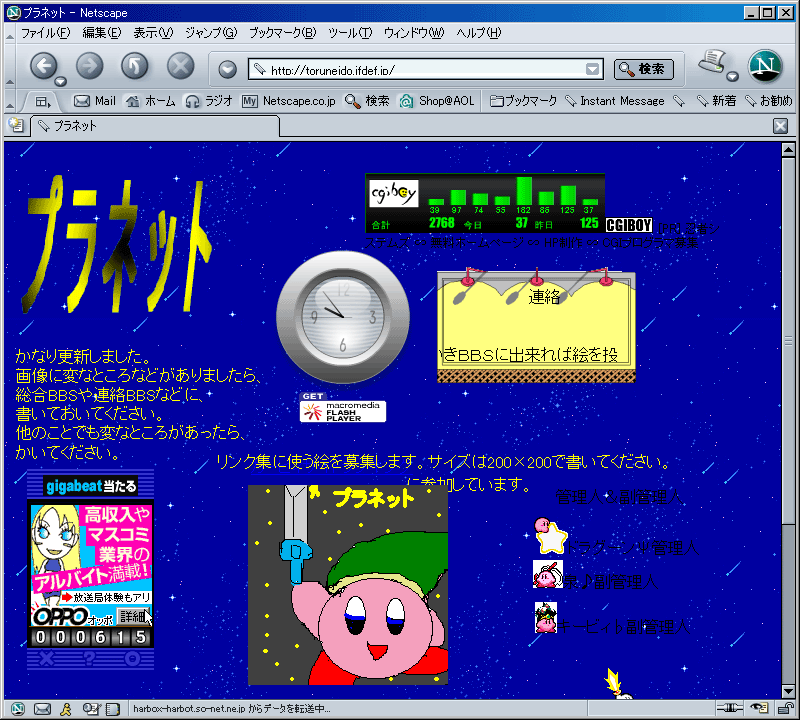Click the Get Macromedia Flash Player badge
800x720 pixels.
tap(343, 407)
